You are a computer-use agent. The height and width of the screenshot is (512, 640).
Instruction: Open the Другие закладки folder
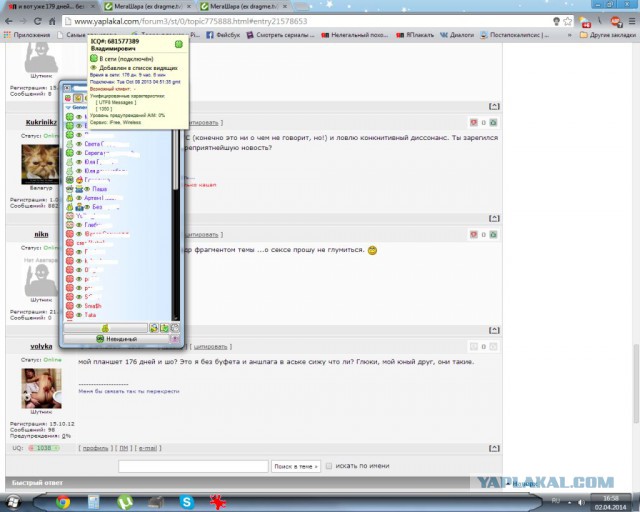[x=608, y=35]
